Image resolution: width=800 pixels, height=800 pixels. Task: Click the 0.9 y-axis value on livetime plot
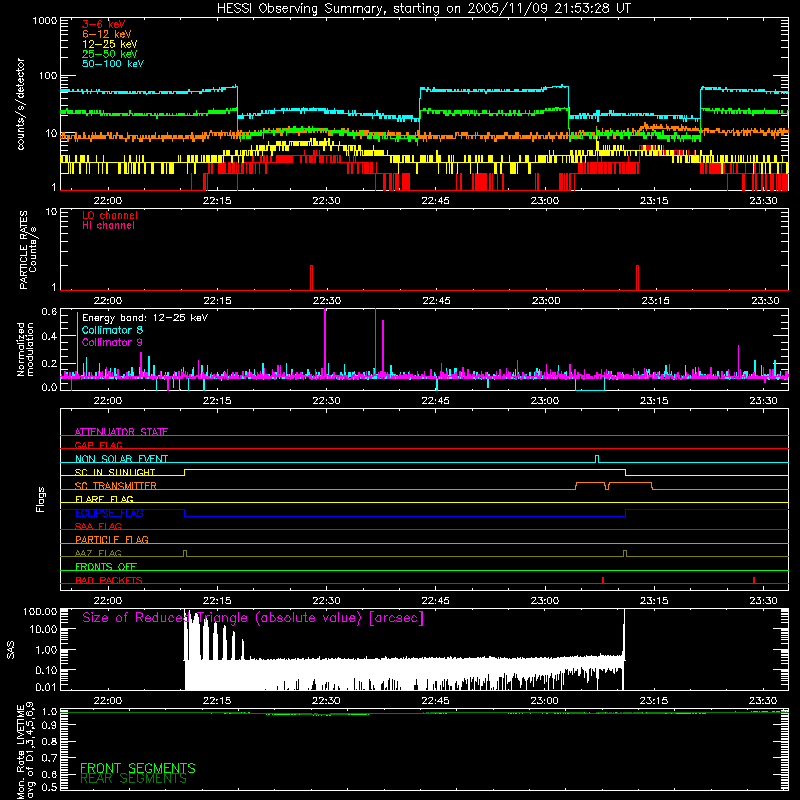coord(49,725)
